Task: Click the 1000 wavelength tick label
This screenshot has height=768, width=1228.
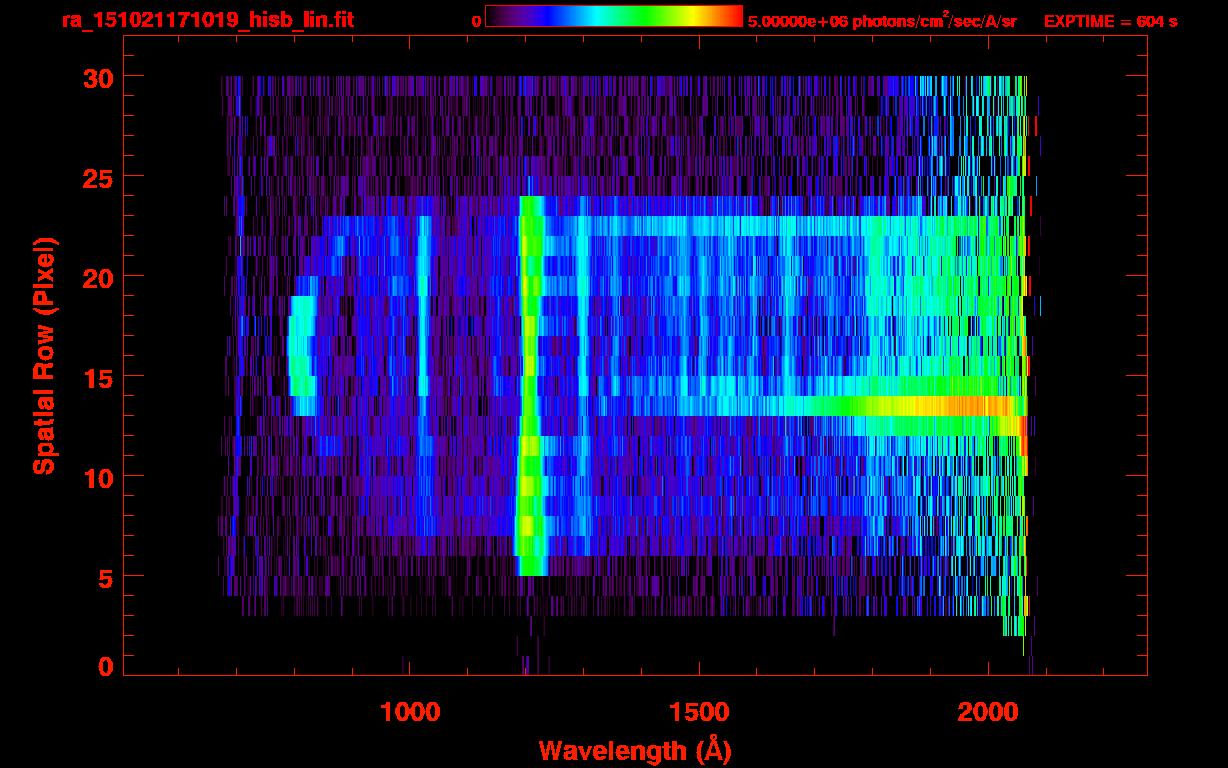Action: (410, 712)
